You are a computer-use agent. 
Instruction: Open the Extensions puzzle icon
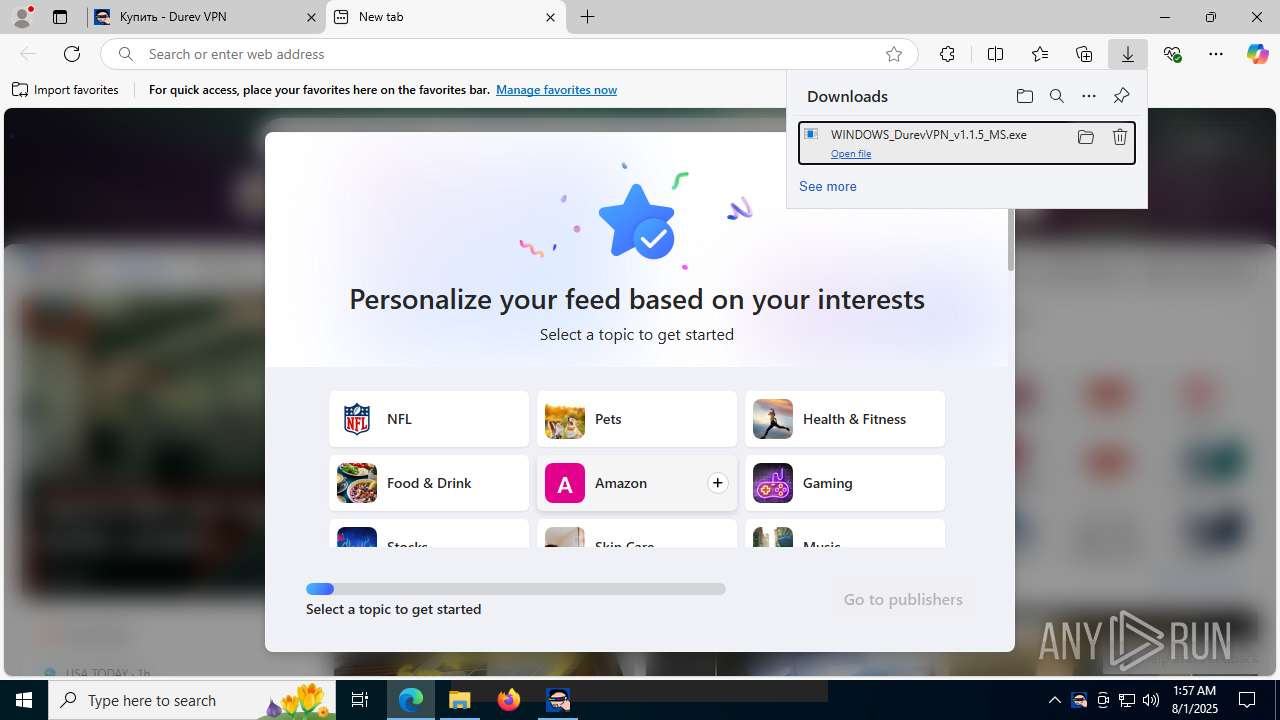pos(947,54)
